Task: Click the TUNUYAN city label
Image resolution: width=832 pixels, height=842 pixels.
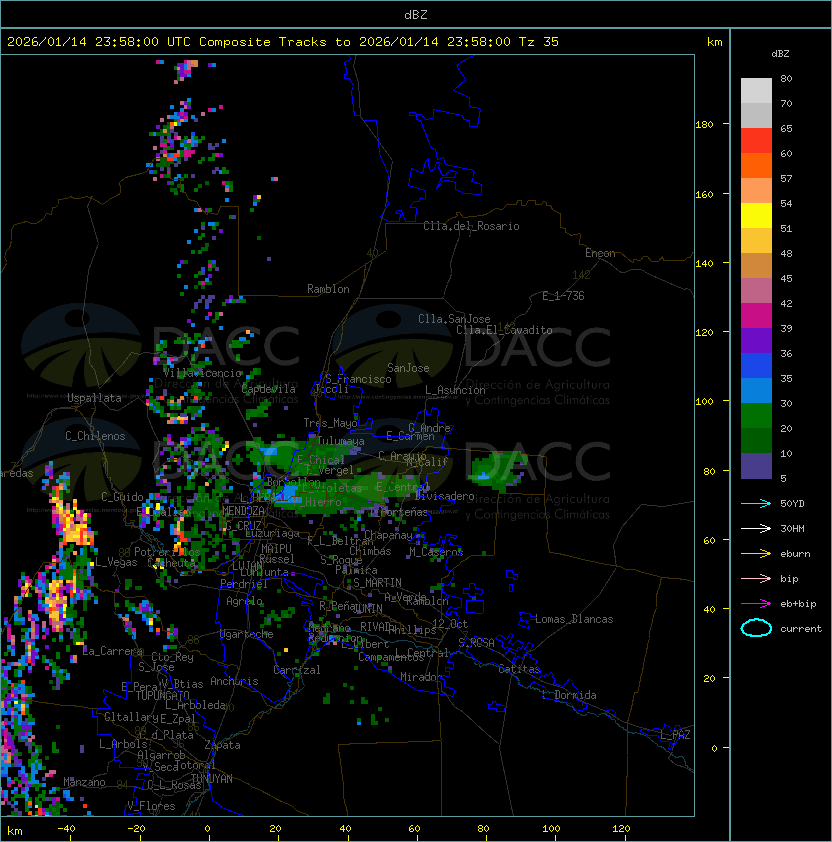Action: (212, 779)
